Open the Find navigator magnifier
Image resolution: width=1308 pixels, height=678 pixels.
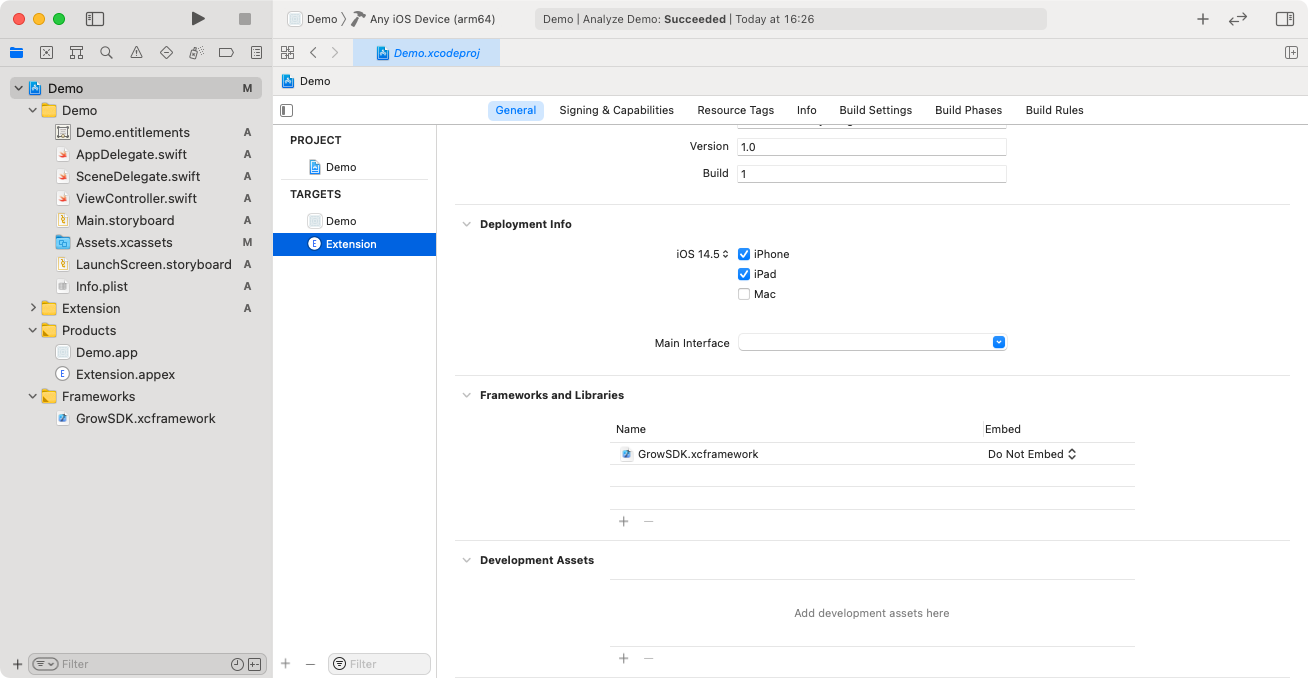tap(106, 53)
